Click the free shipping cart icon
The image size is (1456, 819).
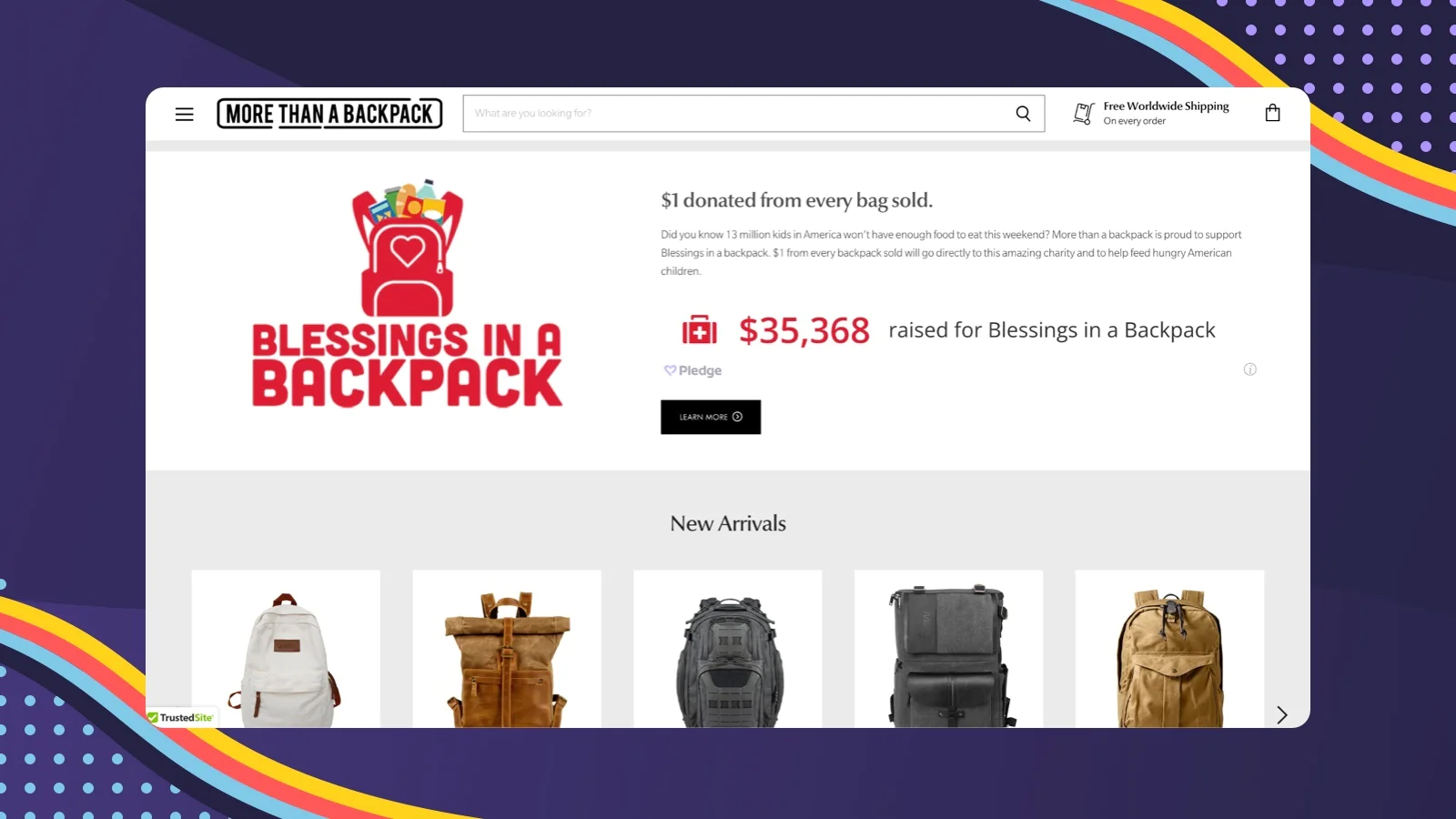click(x=1083, y=113)
